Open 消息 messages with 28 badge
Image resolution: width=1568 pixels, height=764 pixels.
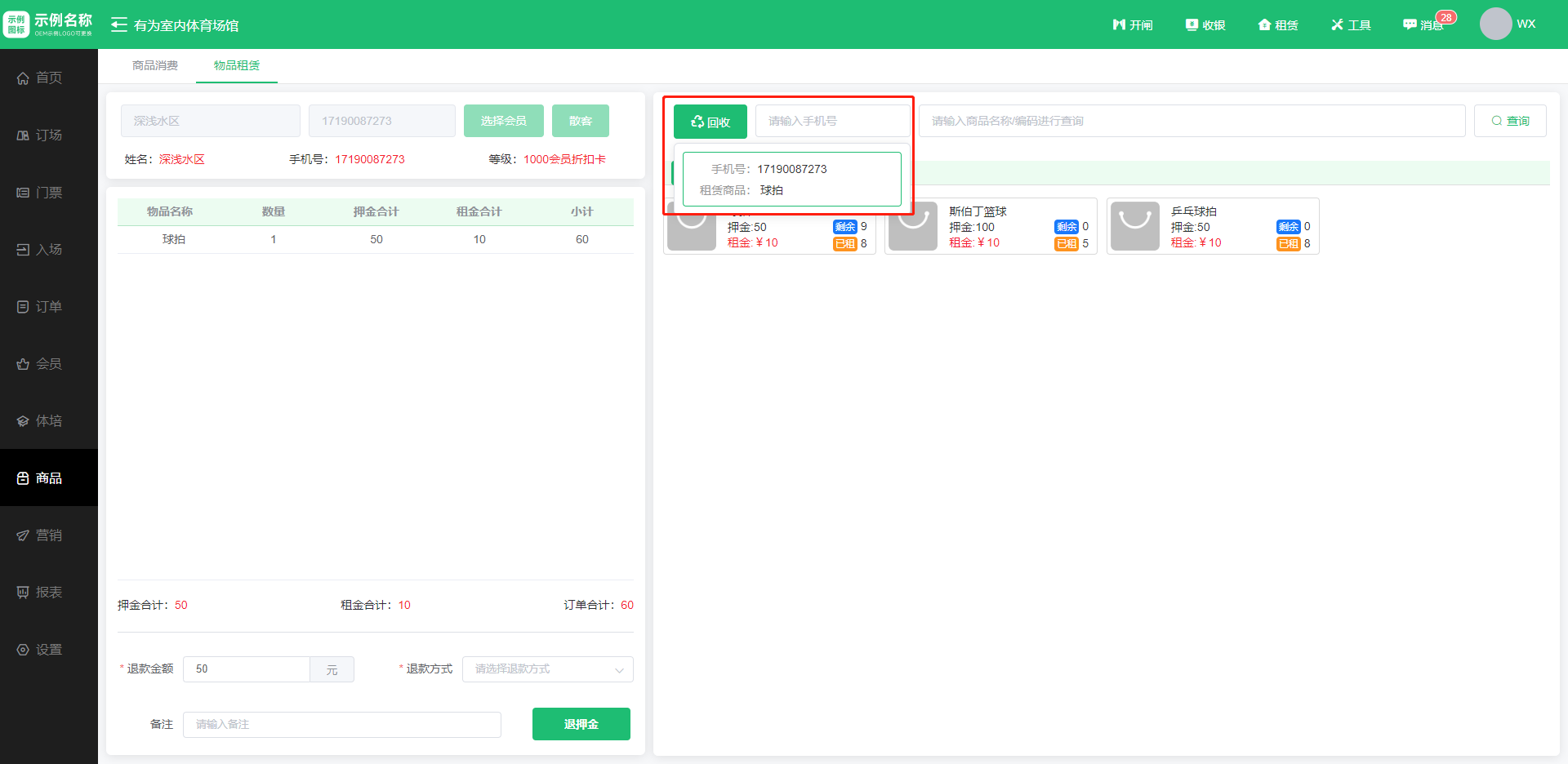(x=1423, y=25)
